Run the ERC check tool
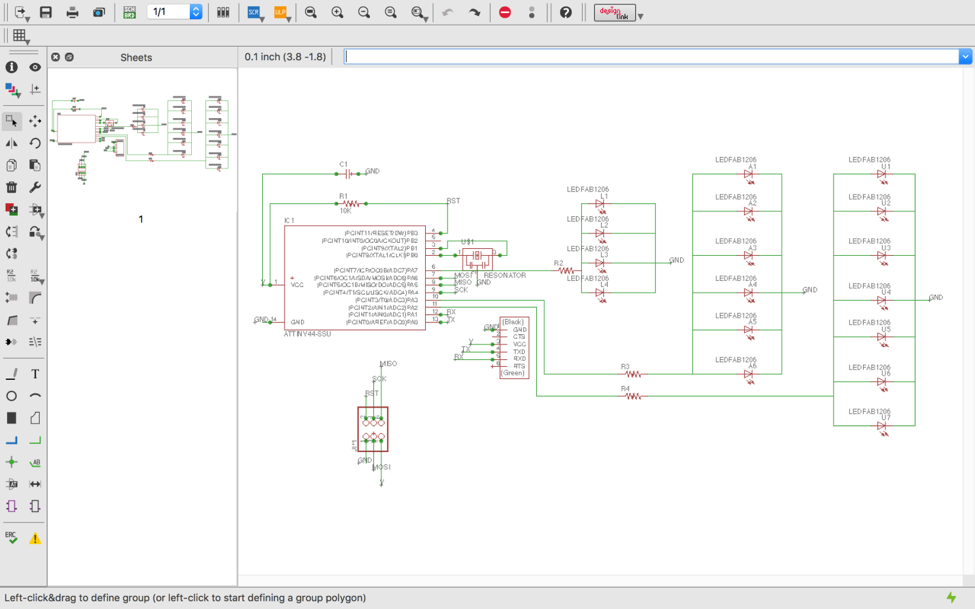This screenshot has height=609, width=975. pyautogui.click(x=12, y=538)
